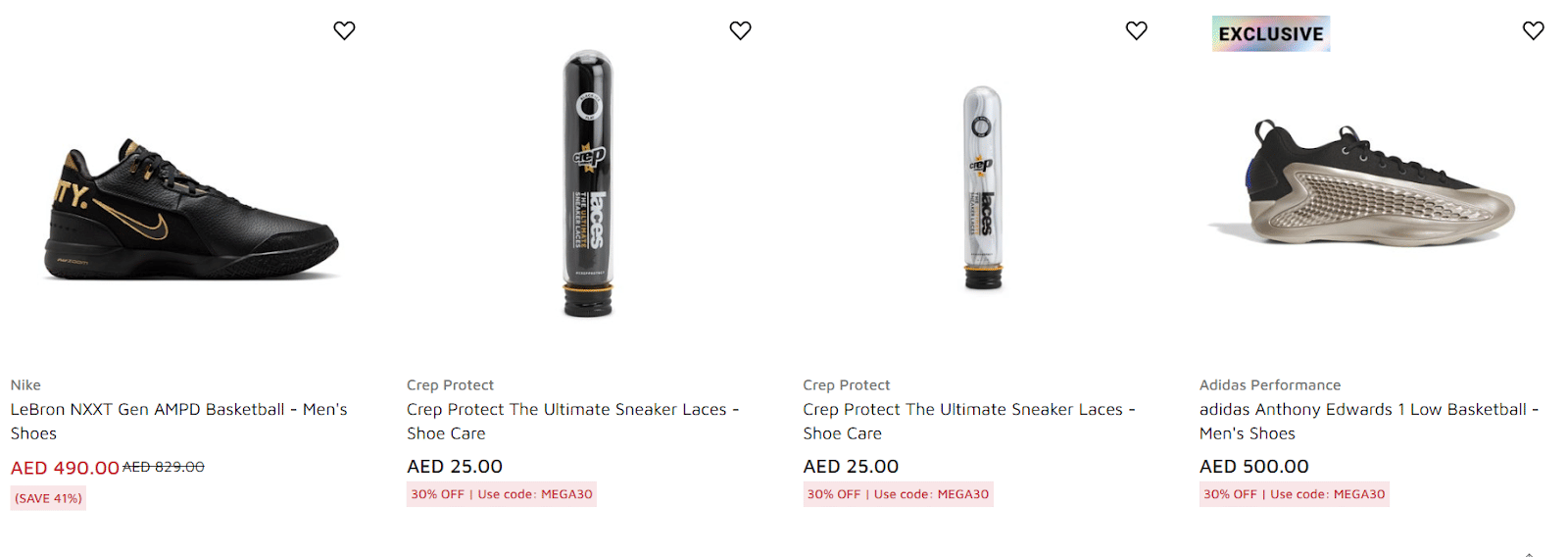Viewport: 1568px width, 557px height.
Task: Open the title under the black laces tube
Action: pyautogui.click(x=572, y=421)
